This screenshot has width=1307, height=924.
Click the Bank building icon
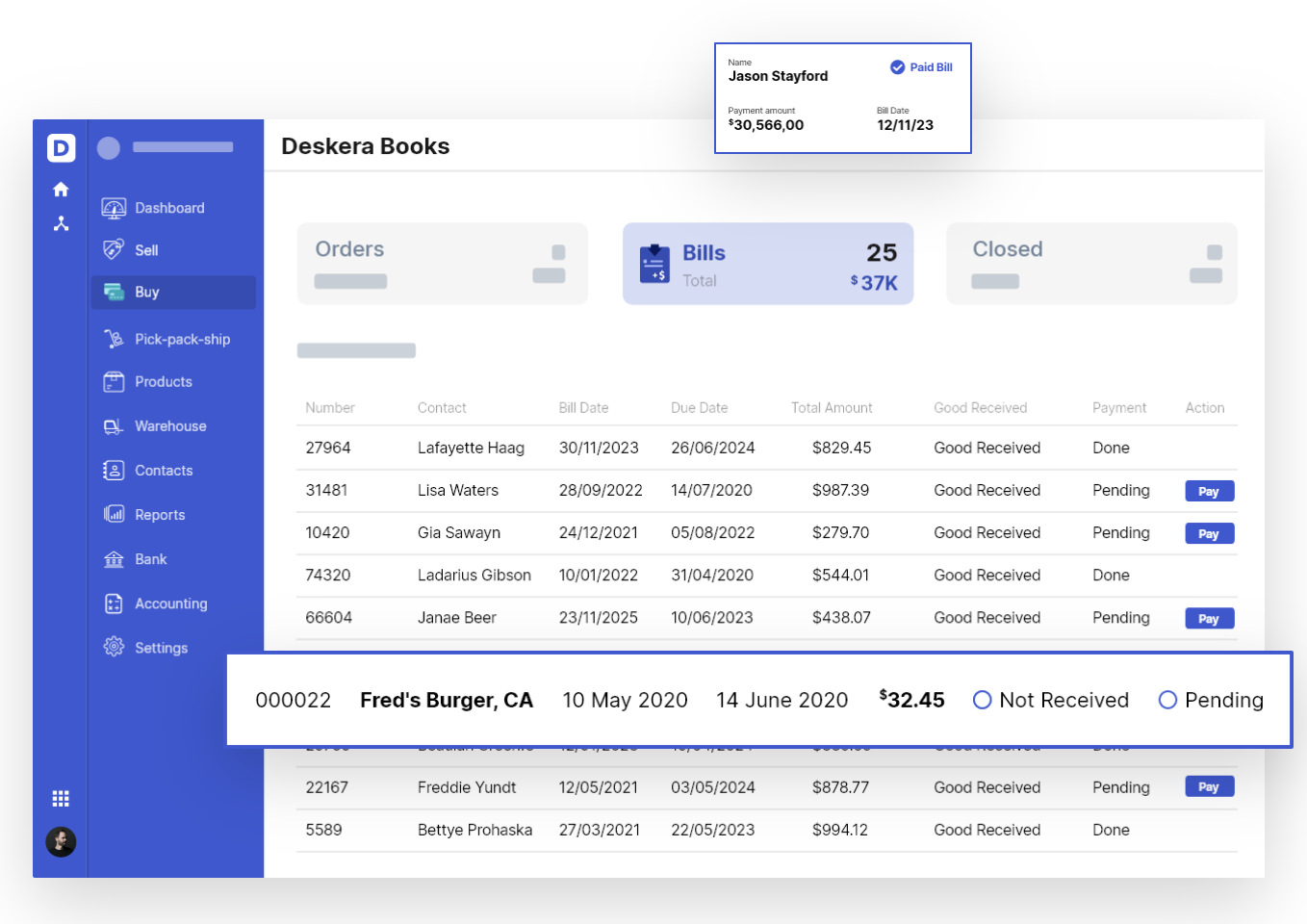(114, 559)
